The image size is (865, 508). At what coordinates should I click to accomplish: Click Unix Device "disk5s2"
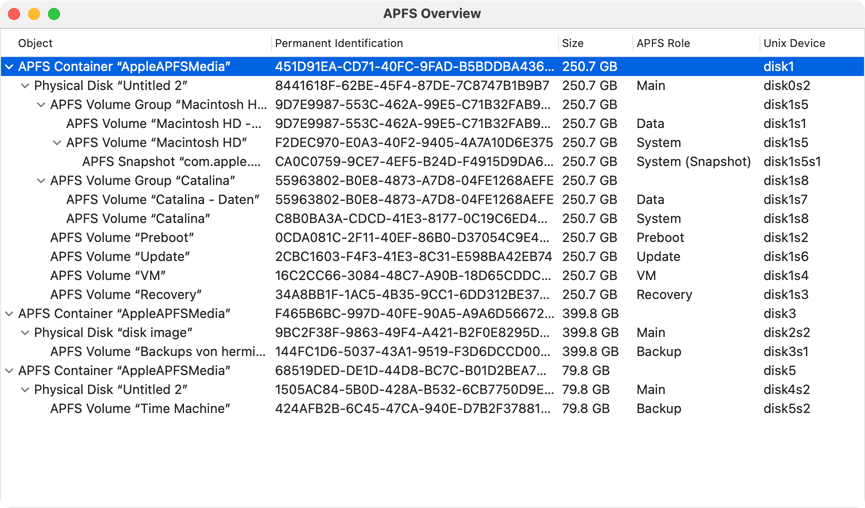[x=787, y=409]
